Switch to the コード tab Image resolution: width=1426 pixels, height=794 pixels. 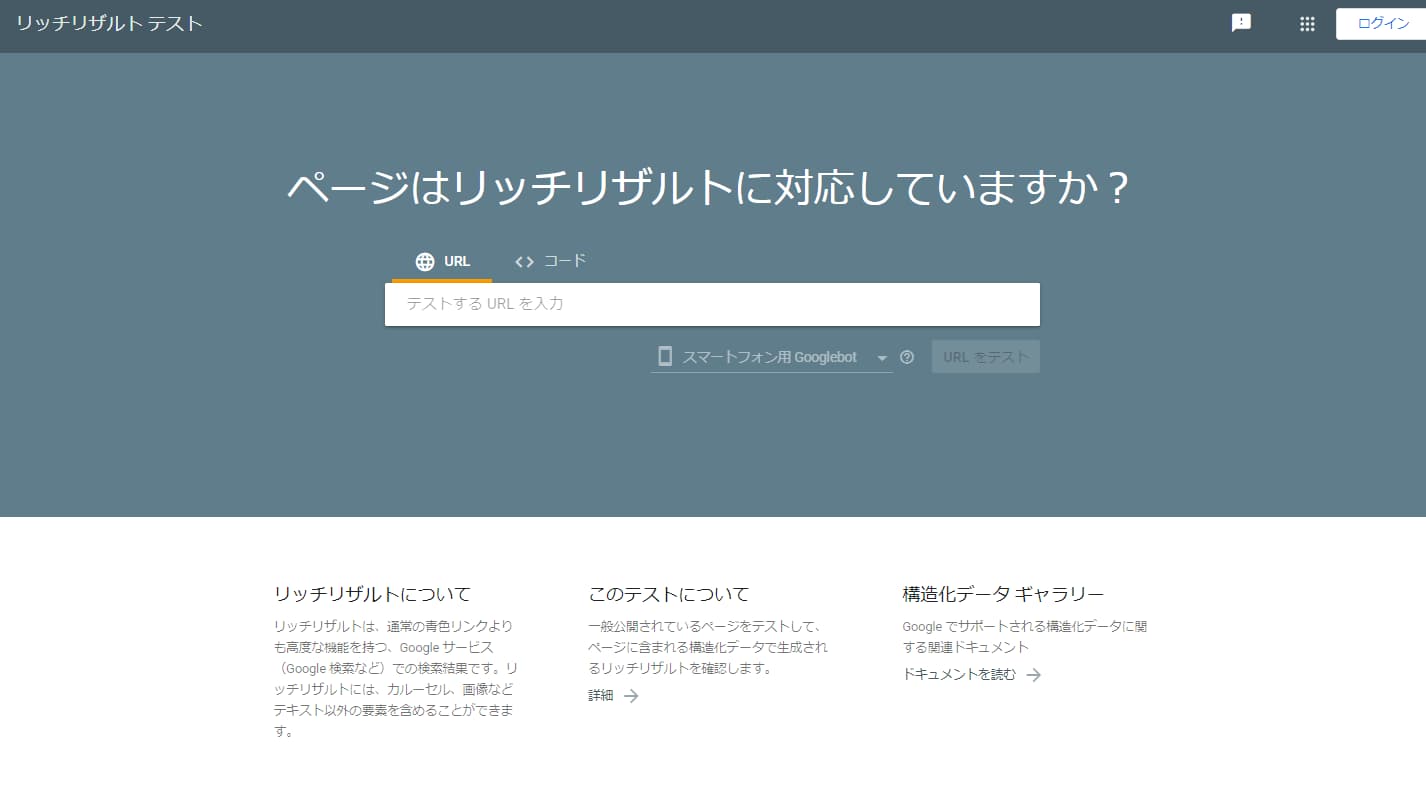[550, 262]
